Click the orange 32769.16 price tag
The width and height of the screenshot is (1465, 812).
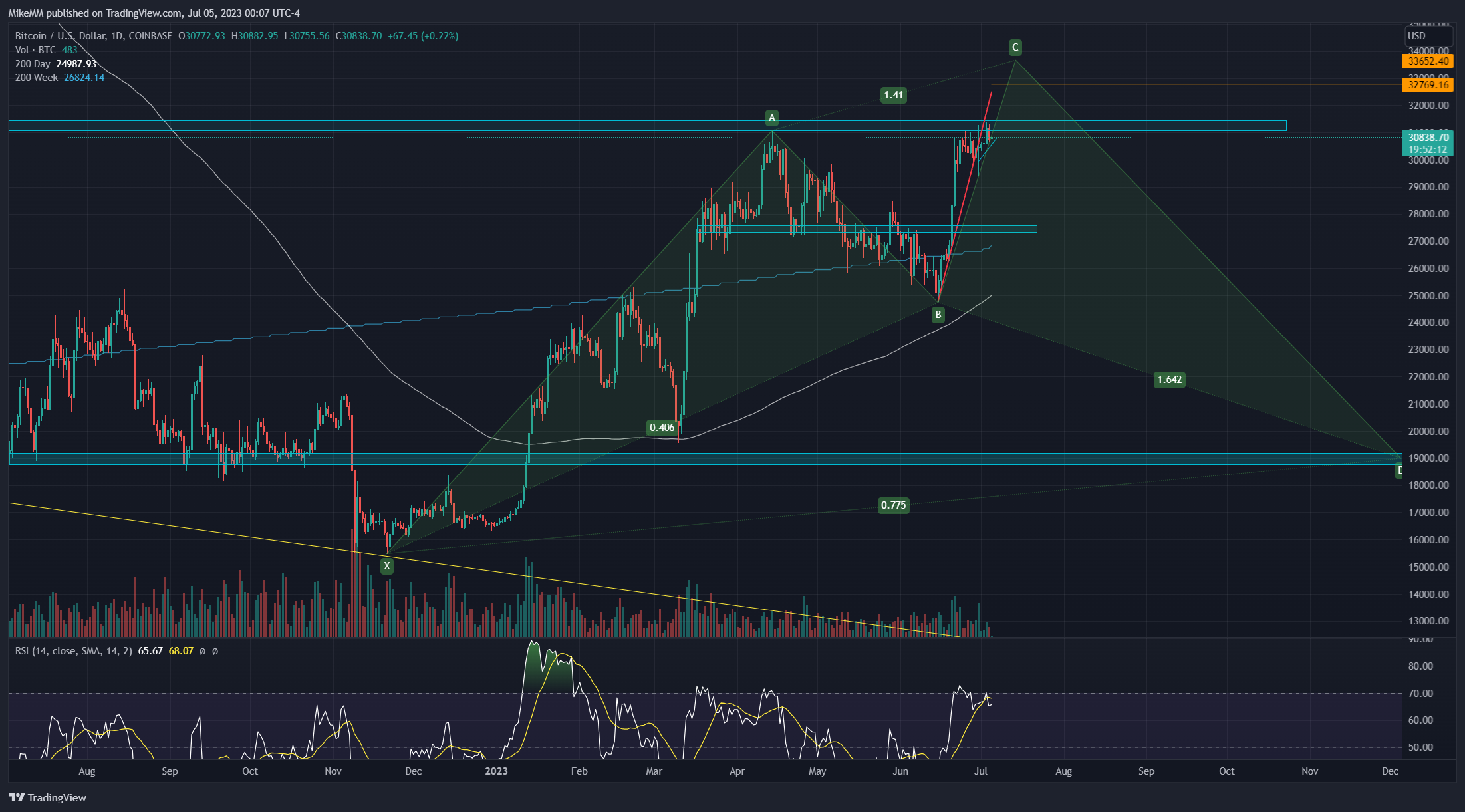click(1428, 85)
